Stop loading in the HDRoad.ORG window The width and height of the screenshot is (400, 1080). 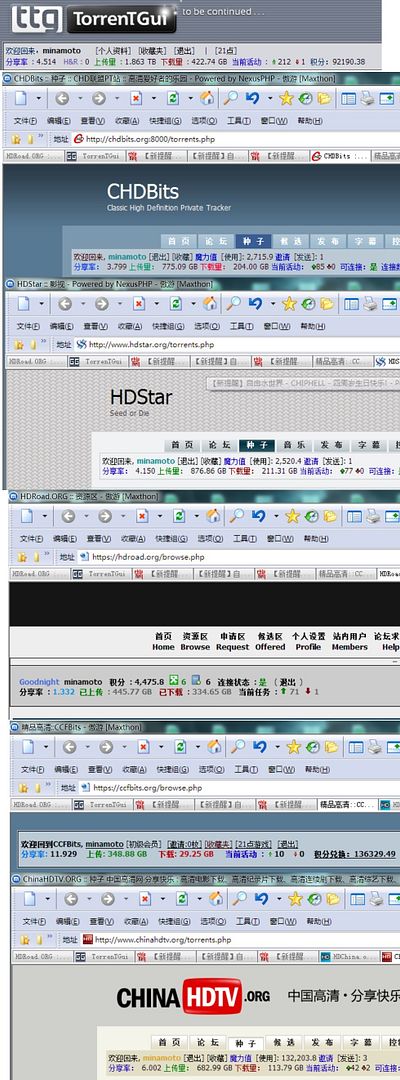pyautogui.click(x=143, y=516)
